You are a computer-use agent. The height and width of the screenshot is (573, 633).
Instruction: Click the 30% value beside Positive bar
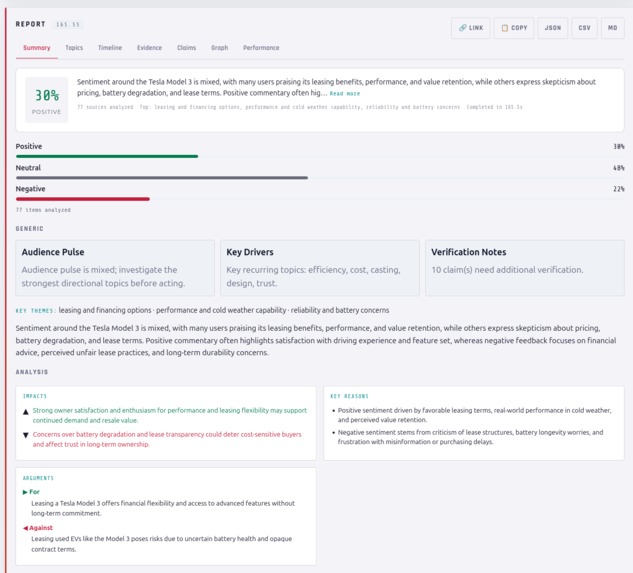[619, 147]
